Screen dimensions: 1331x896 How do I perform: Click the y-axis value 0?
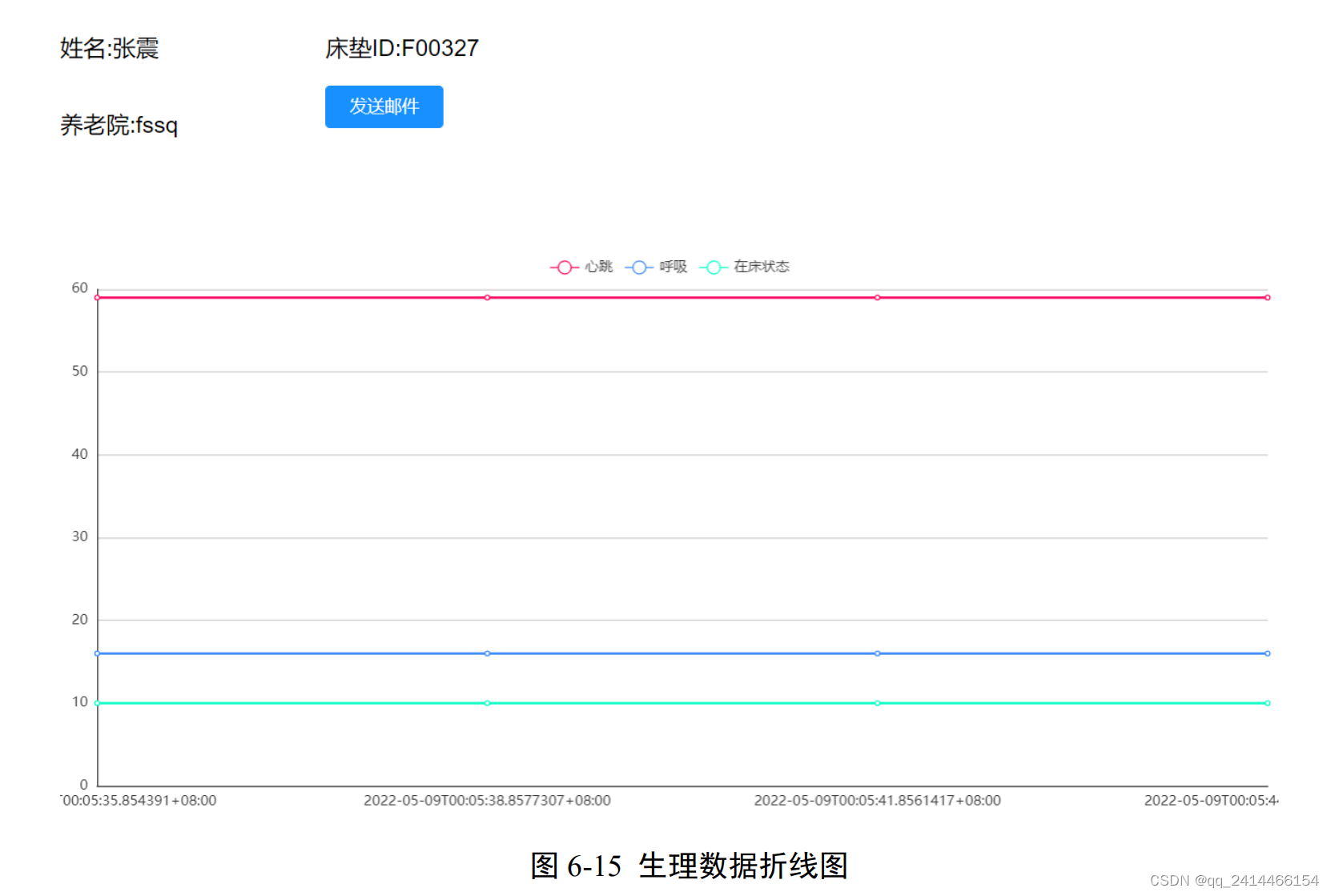coord(84,784)
